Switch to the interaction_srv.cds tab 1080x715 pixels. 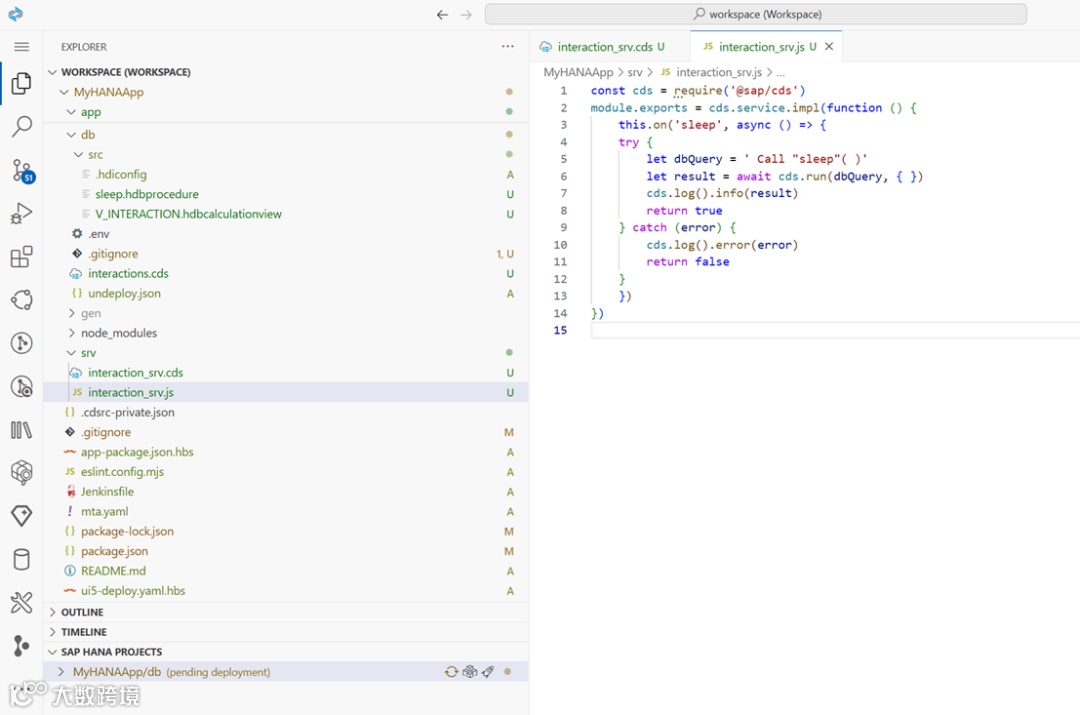point(604,47)
